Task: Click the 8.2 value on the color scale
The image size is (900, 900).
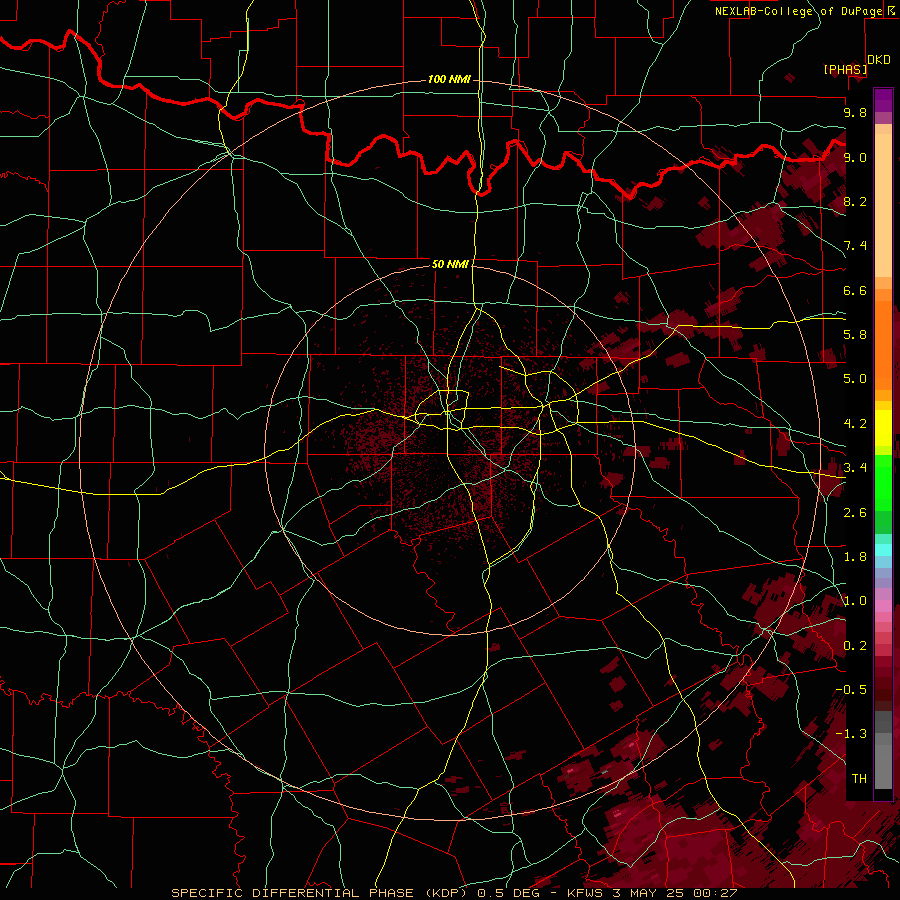Action: 855,201
